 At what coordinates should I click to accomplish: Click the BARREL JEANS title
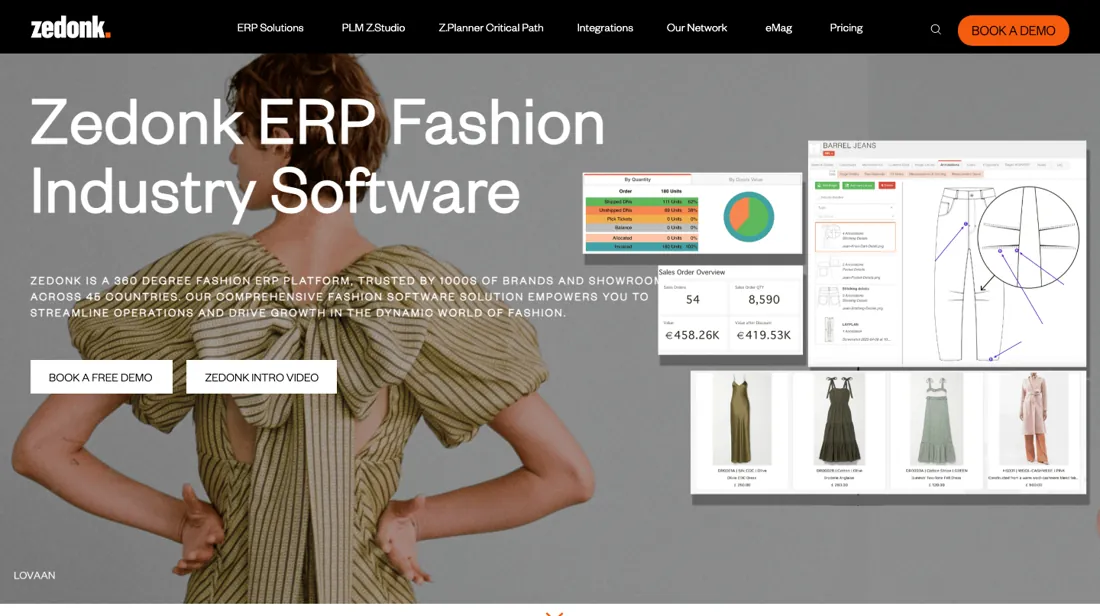[849, 146]
